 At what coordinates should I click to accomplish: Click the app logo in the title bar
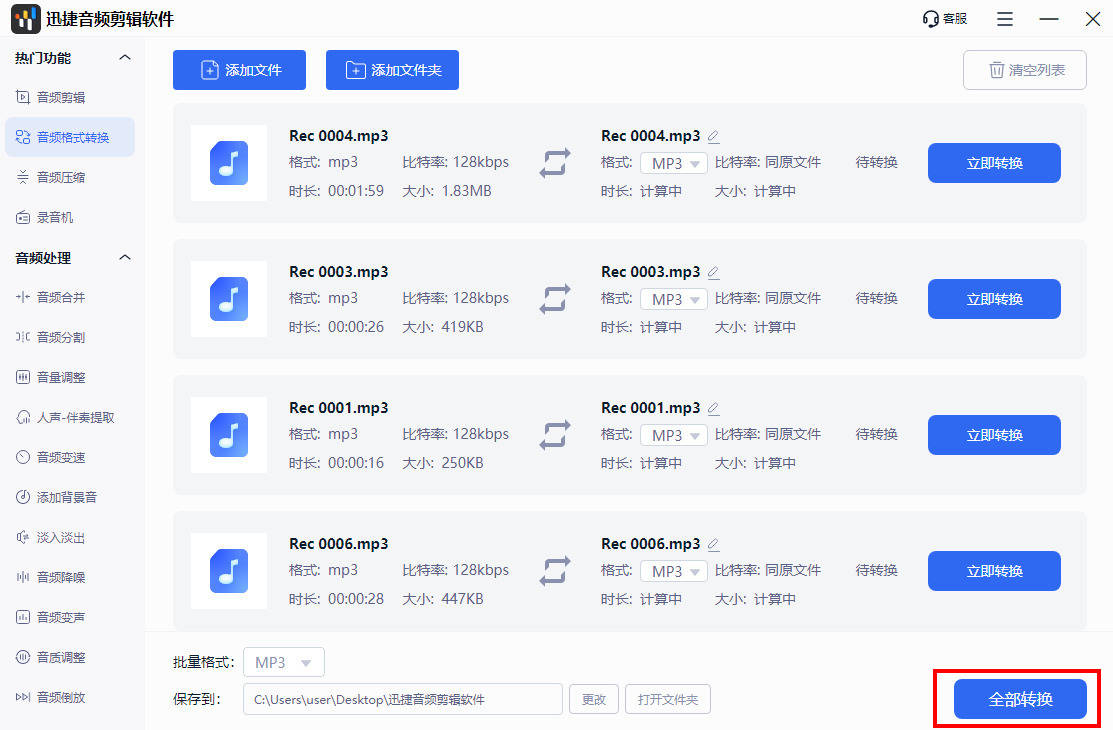click(26, 18)
